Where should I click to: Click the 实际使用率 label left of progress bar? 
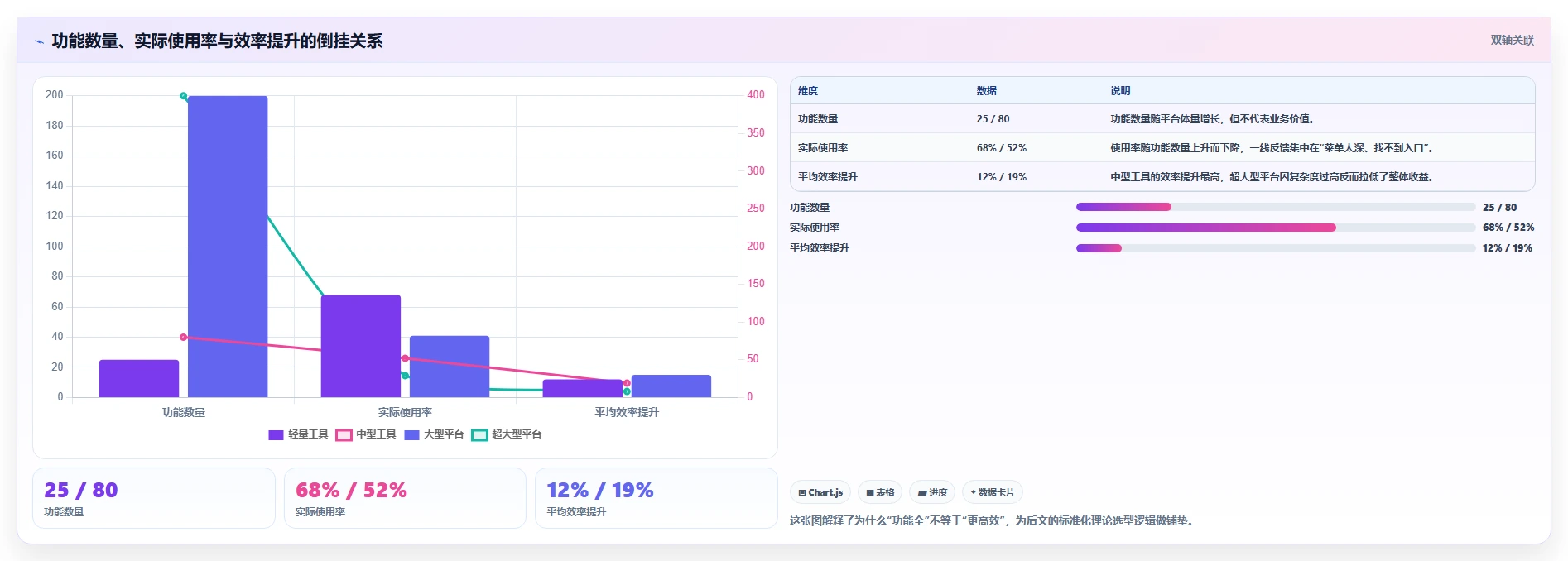click(x=815, y=228)
